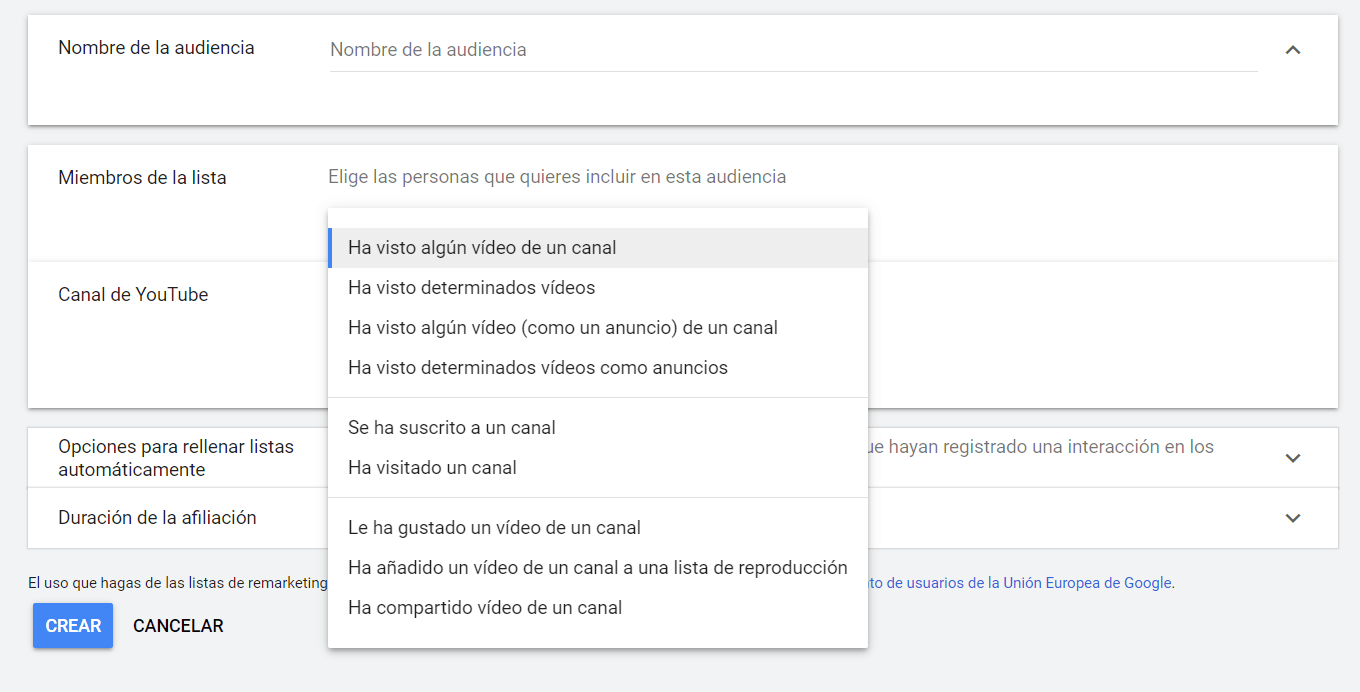Viewport: 1360px width, 692px height.
Task: Expand Opciones para rellenar listas chevron arrow
Action: tap(1292, 458)
